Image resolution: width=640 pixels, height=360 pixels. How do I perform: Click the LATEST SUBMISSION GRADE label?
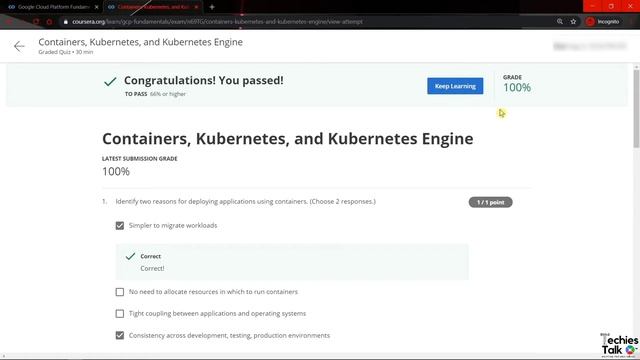pyautogui.click(x=140, y=159)
